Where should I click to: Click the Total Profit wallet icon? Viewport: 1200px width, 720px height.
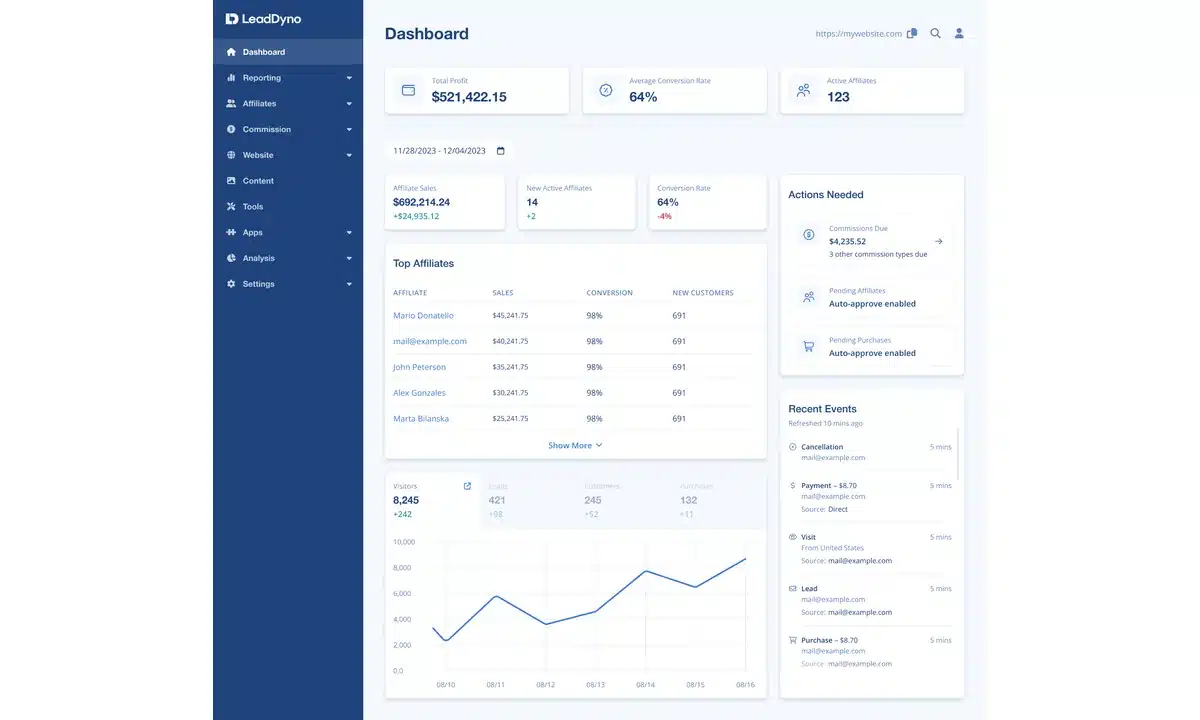(408, 90)
